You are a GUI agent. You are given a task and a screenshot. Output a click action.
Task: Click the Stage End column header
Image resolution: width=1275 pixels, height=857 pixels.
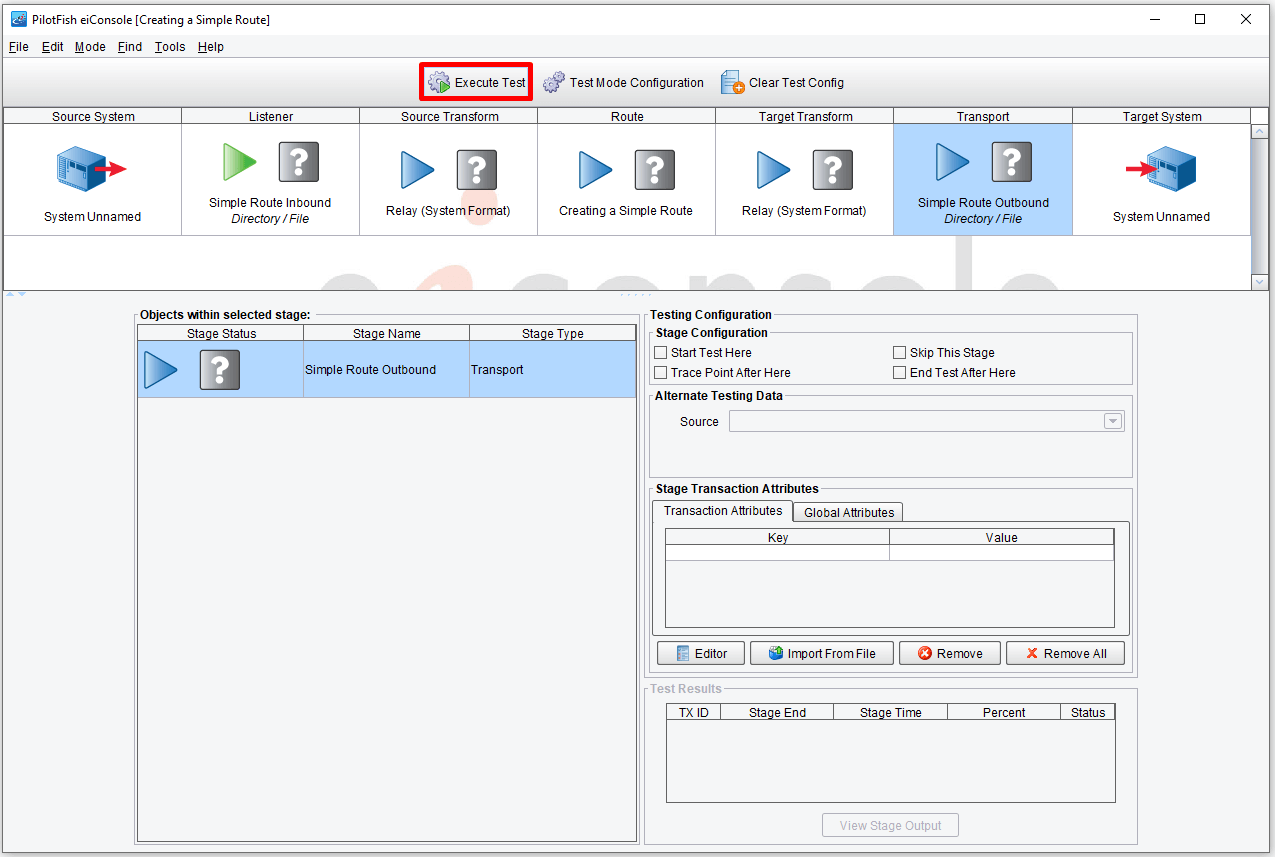[x=777, y=712]
